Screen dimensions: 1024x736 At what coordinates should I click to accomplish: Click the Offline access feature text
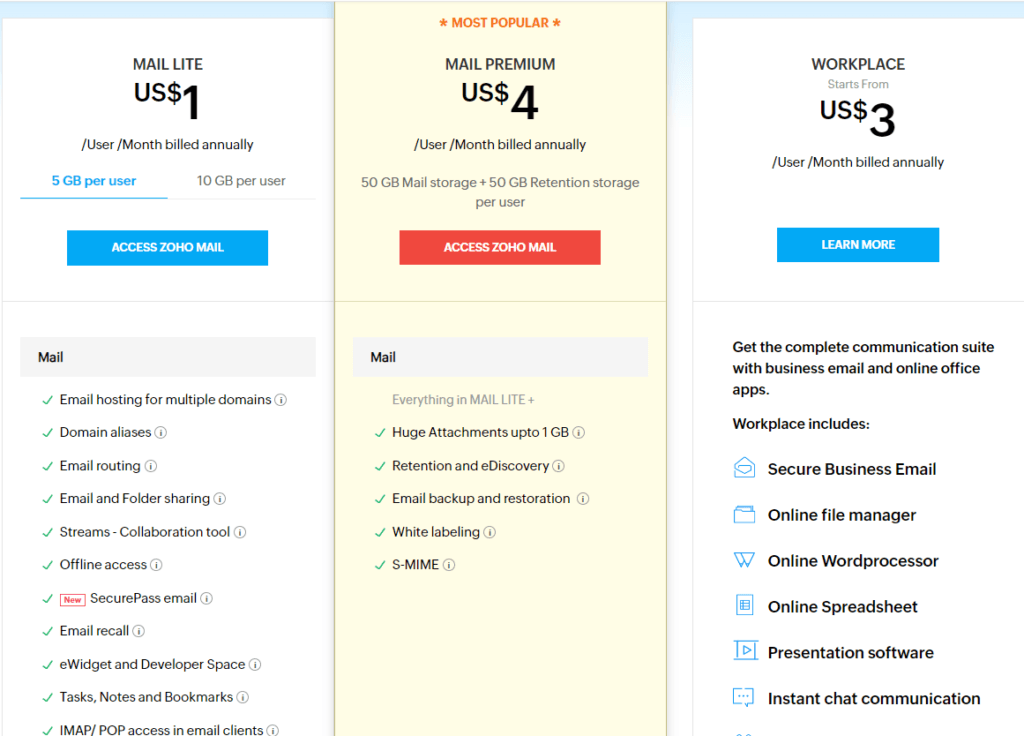tap(103, 565)
